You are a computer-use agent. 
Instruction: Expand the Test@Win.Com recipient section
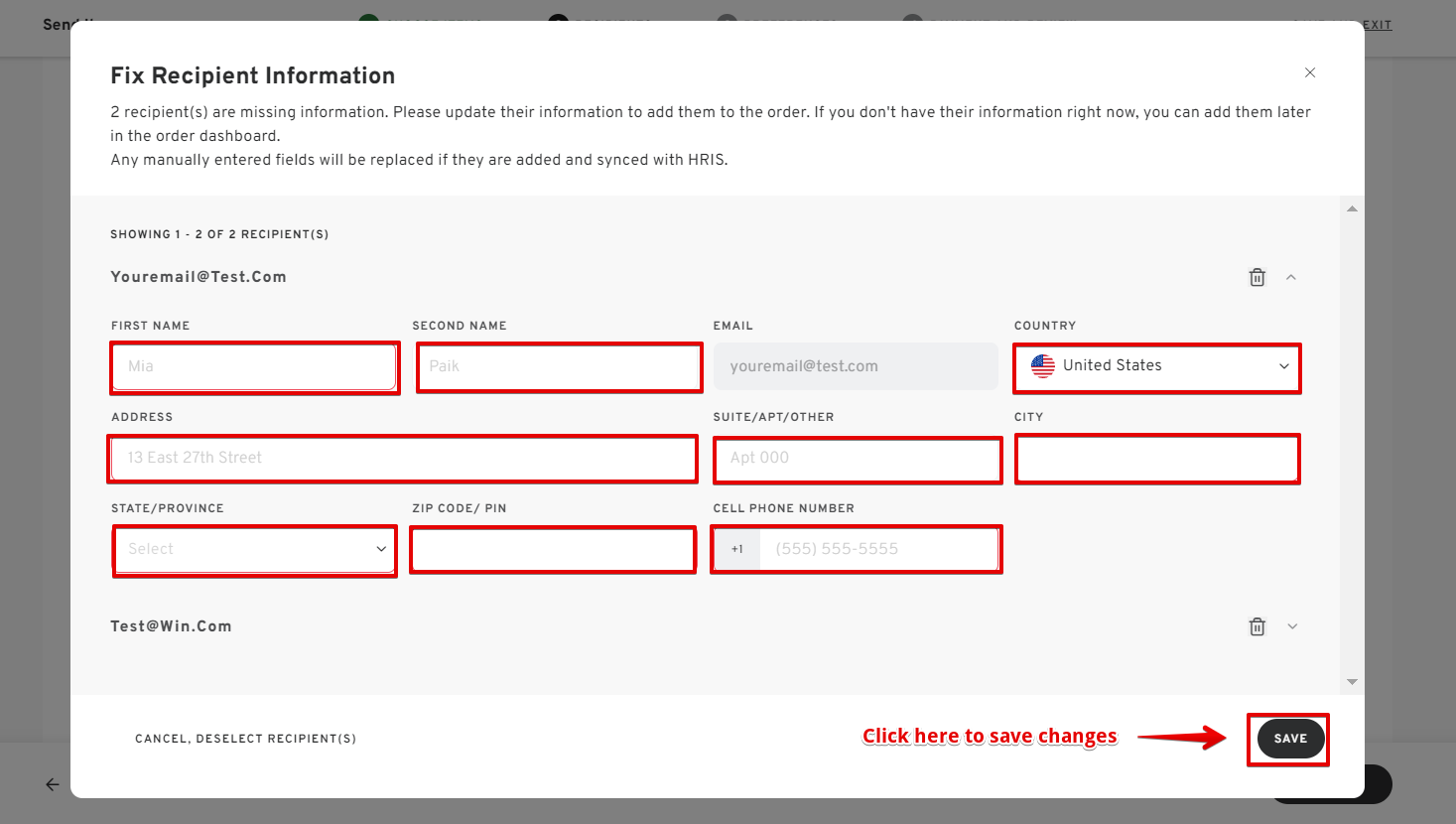pyautogui.click(x=1291, y=626)
